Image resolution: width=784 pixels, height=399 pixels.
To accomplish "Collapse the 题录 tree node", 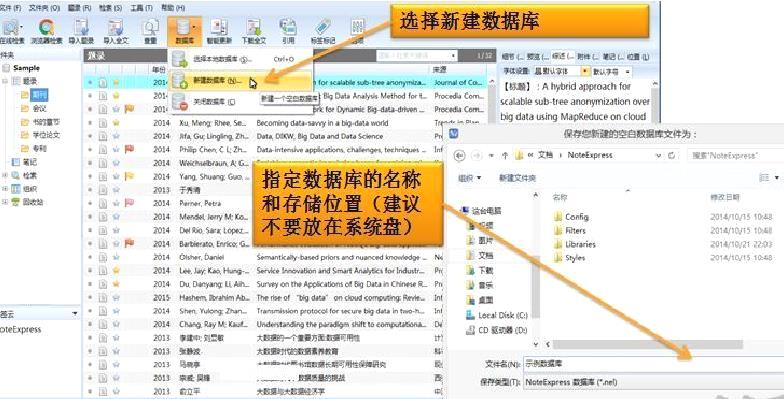I will pyautogui.click(x=4, y=81).
